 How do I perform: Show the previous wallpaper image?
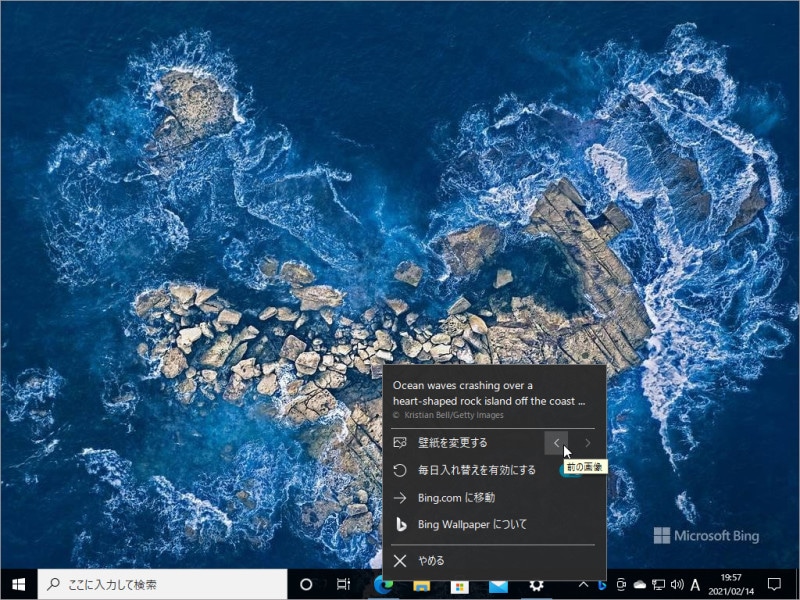click(557, 442)
